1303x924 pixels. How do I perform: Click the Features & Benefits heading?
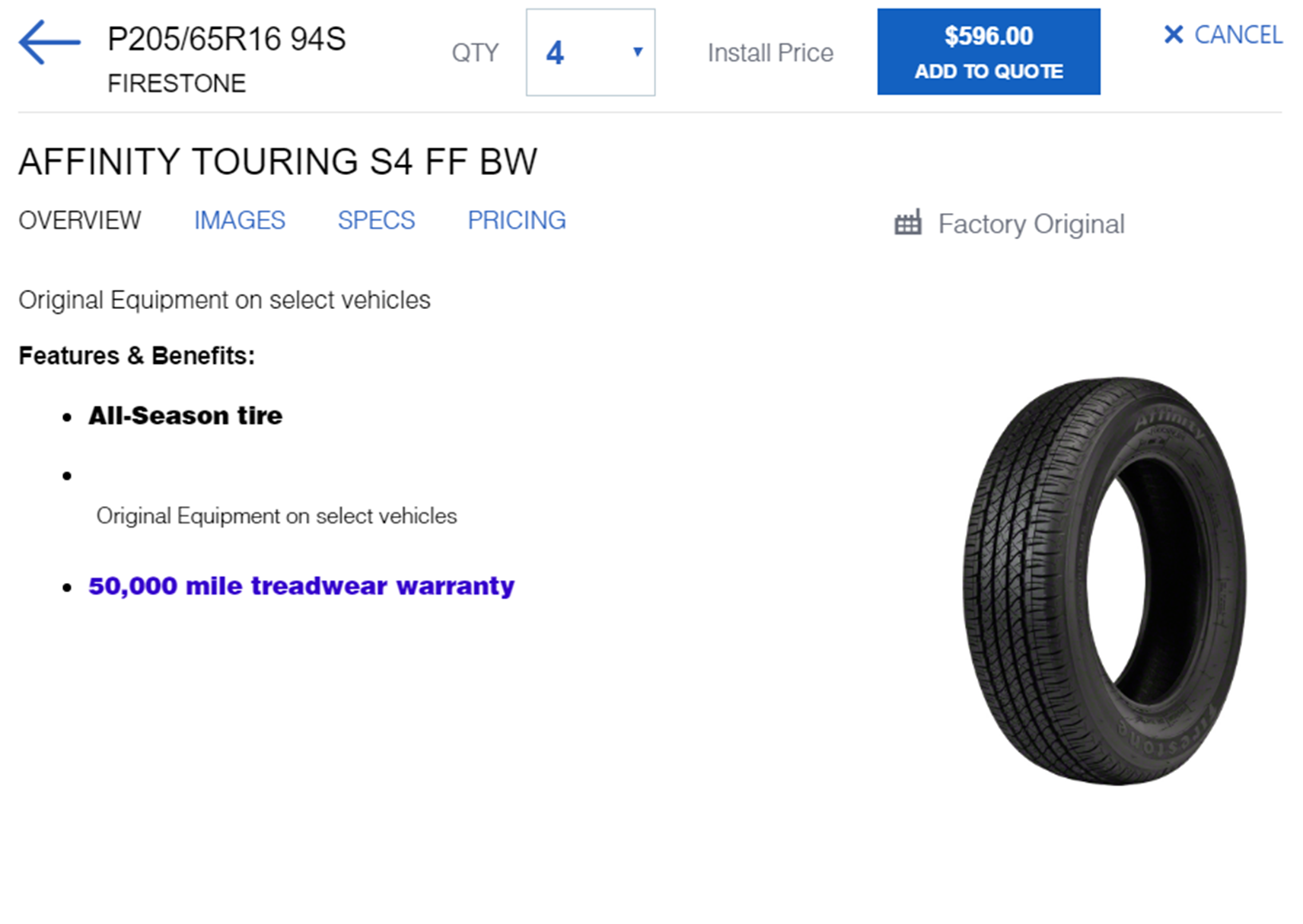coord(137,355)
